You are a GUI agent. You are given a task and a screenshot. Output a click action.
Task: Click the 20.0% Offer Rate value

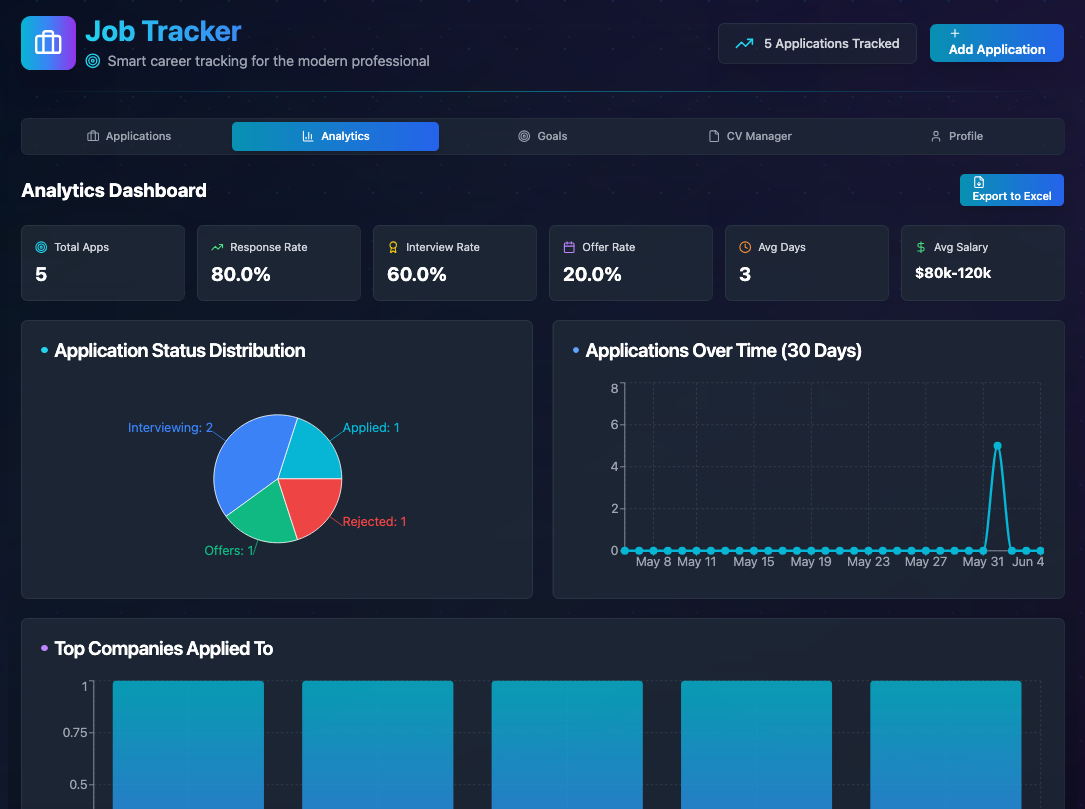(592, 275)
